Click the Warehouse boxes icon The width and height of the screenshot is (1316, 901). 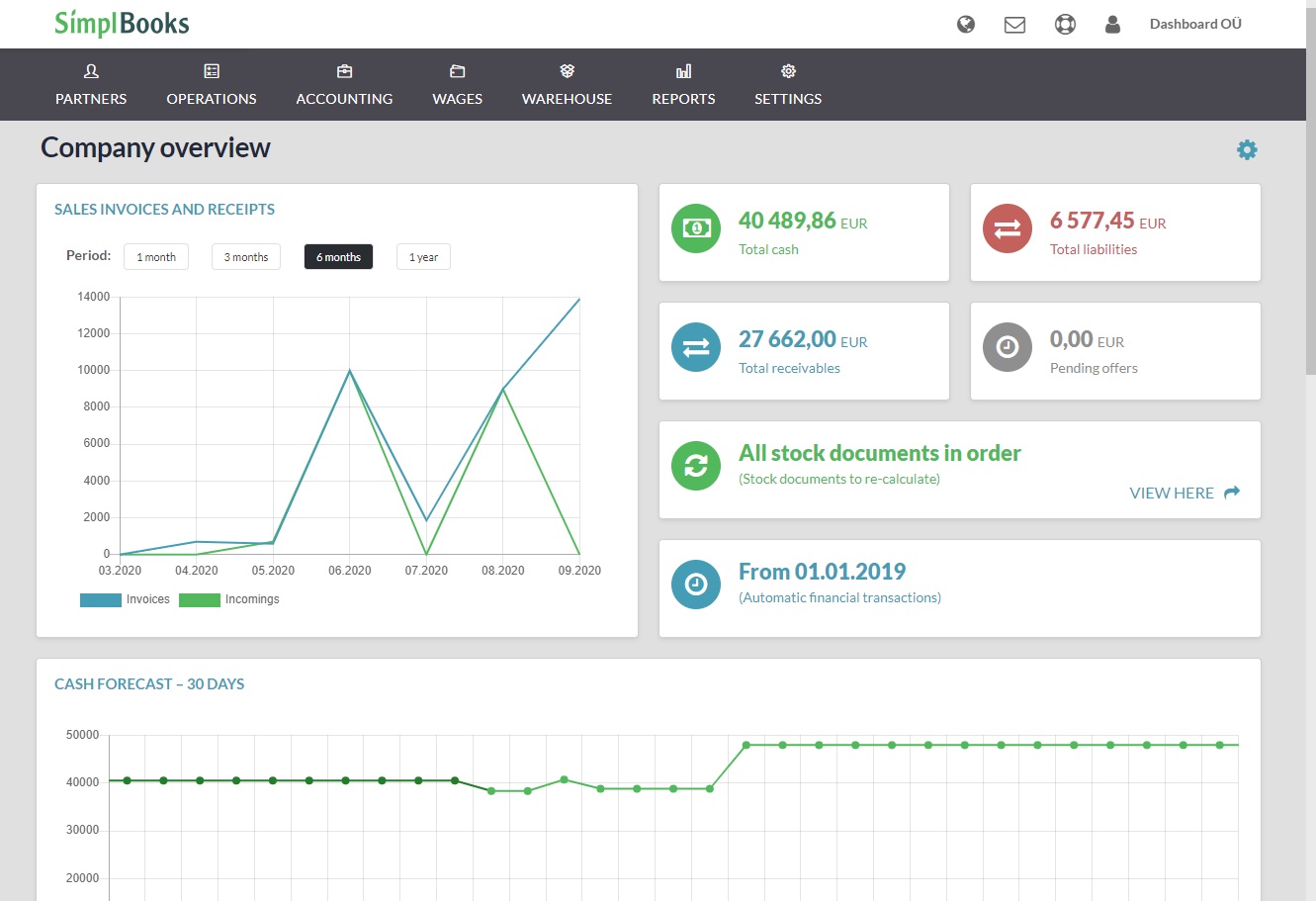point(567,71)
